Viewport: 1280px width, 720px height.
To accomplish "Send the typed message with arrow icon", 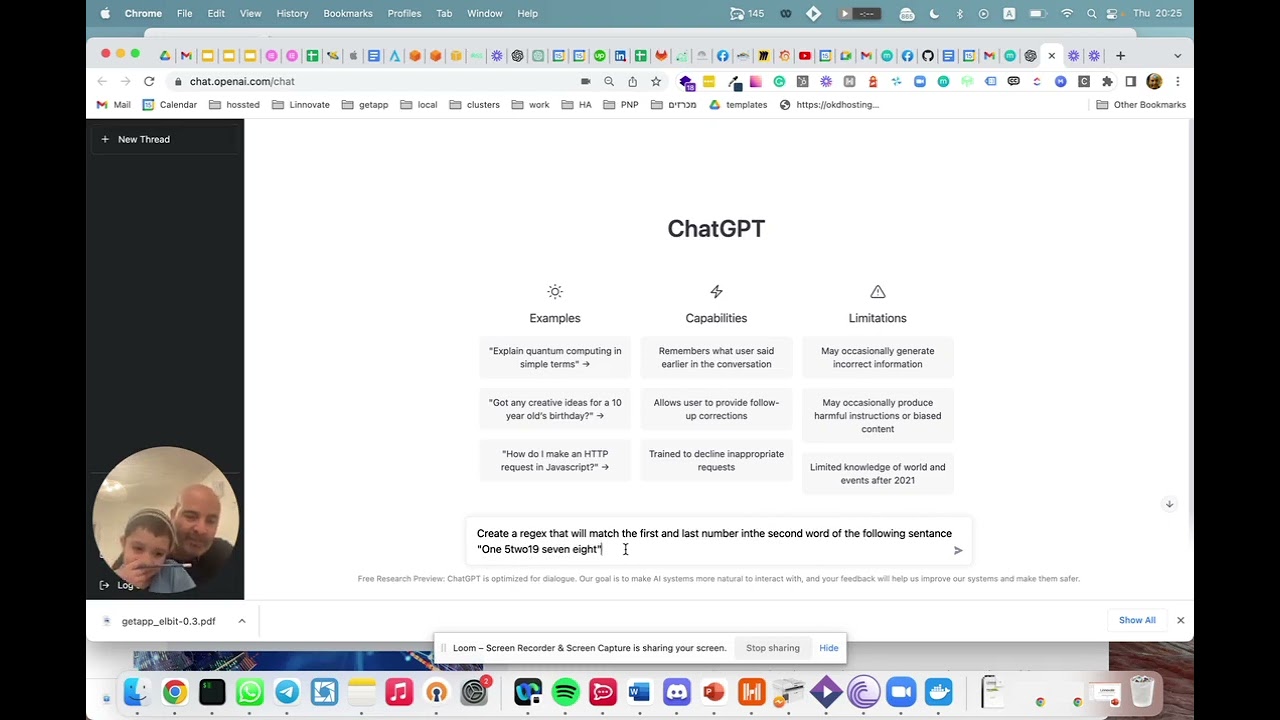I will pyautogui.click(x=958, y=550).
